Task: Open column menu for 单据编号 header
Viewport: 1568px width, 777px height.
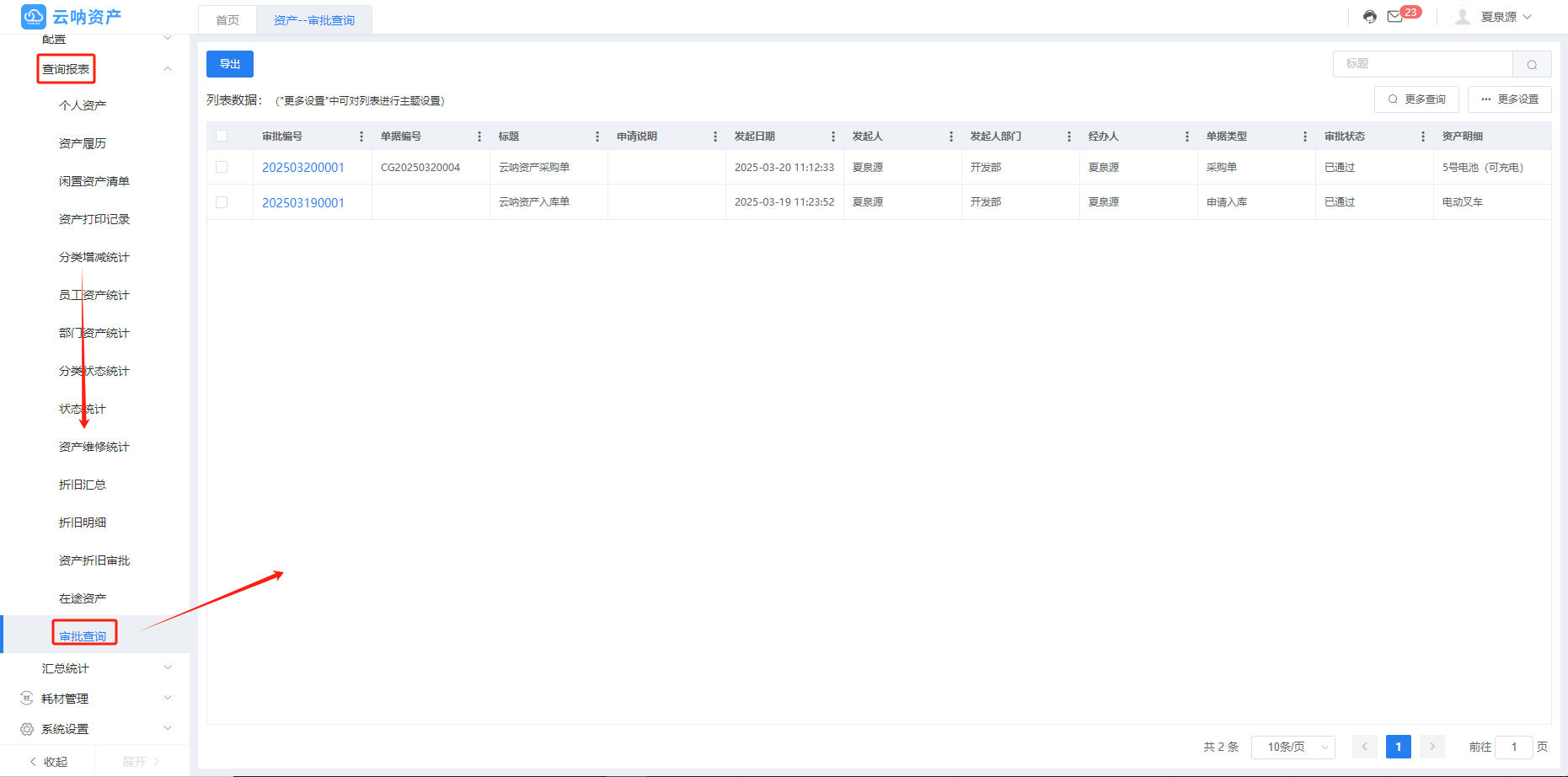Action: 479,137
